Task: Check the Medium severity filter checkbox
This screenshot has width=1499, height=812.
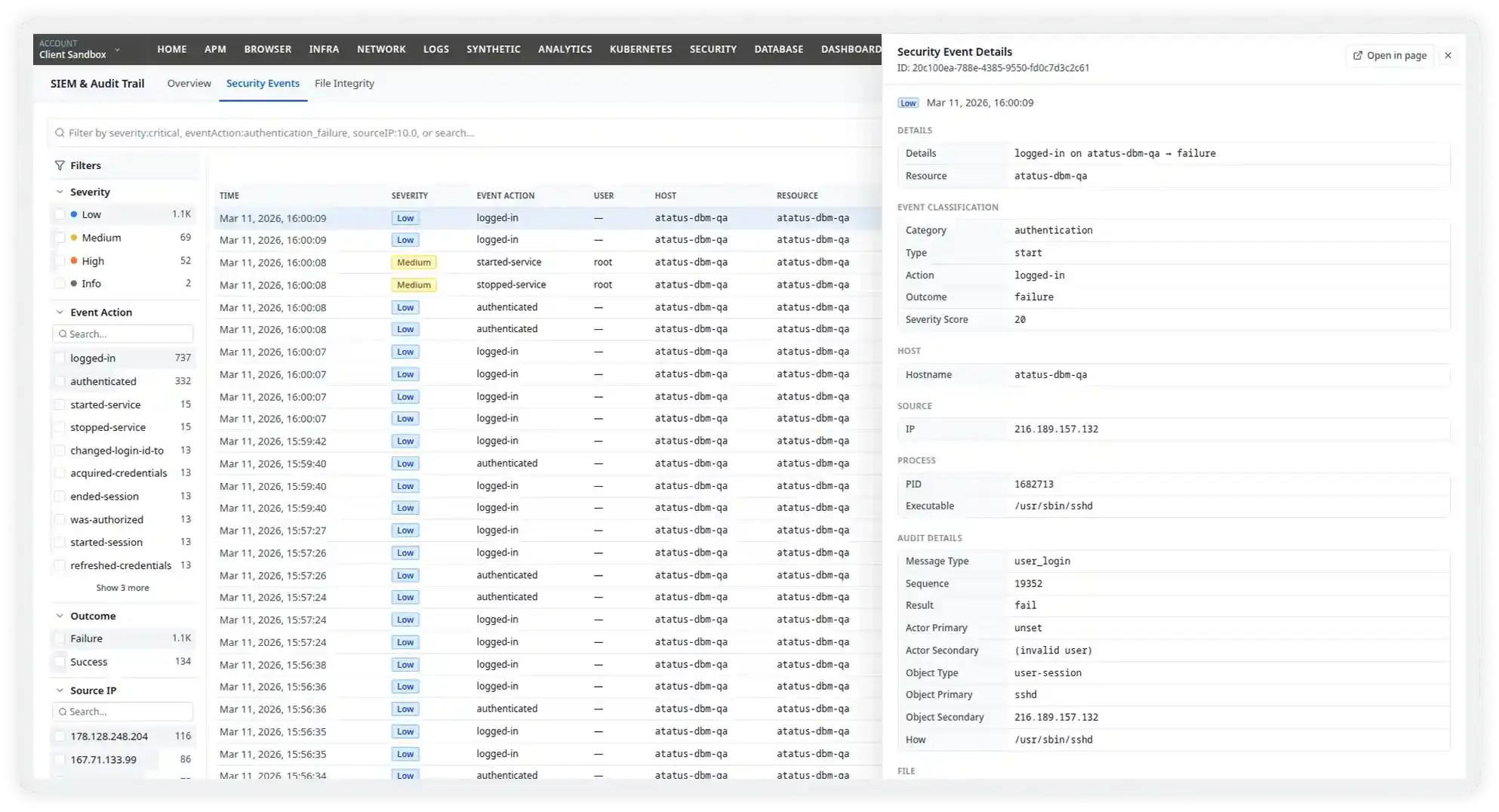Action: coord(60,237)
